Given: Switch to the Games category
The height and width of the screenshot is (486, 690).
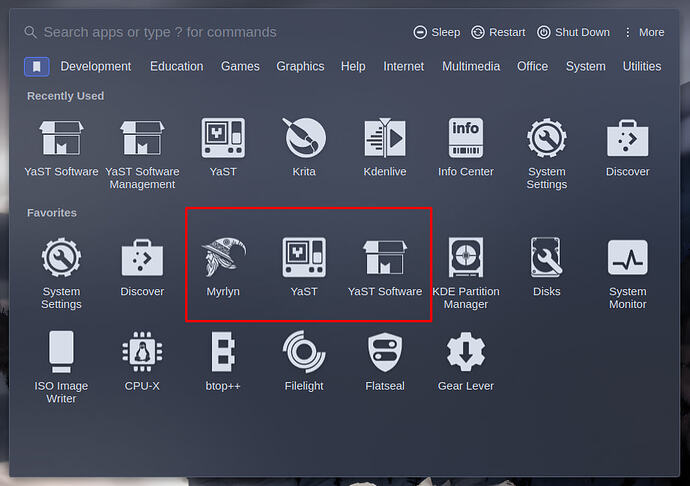Looking at the screenshot, I should click(240, 66).
